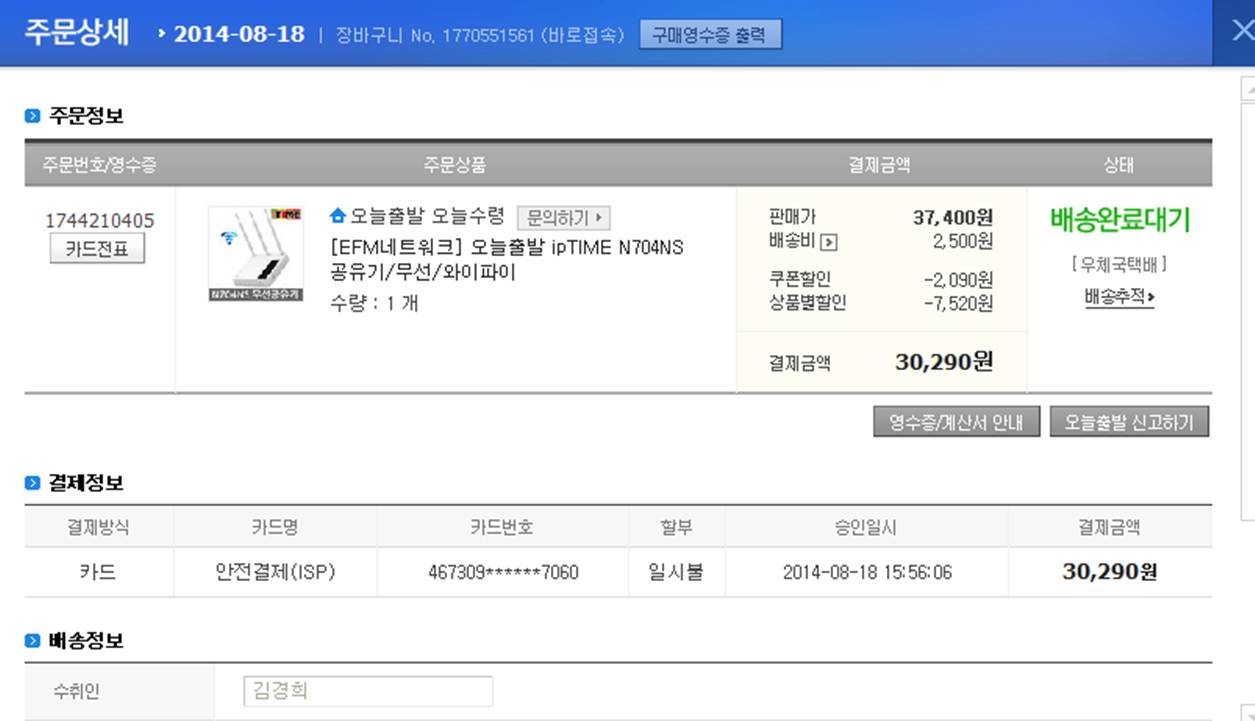Open the shipping fee 배송비 info icon
Viewport: 1255px width, 721px height.
click(x=829, y=242)
